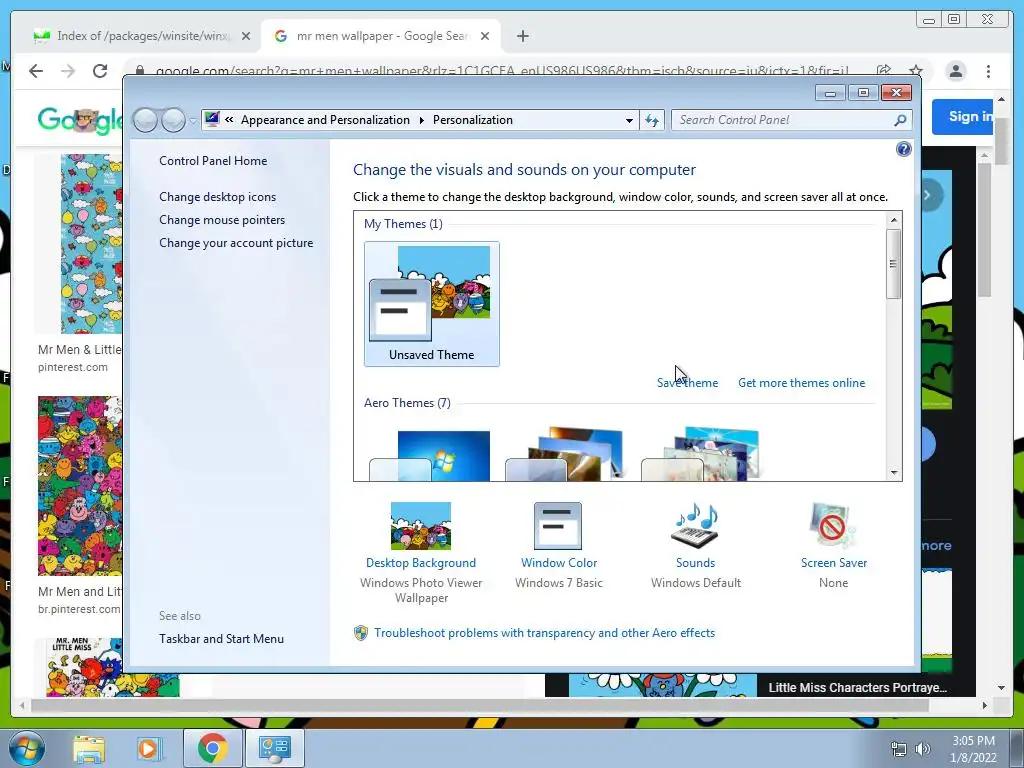Click Chrome's URL address bar
Screen dimensions: 1024x768
(502, 71)
